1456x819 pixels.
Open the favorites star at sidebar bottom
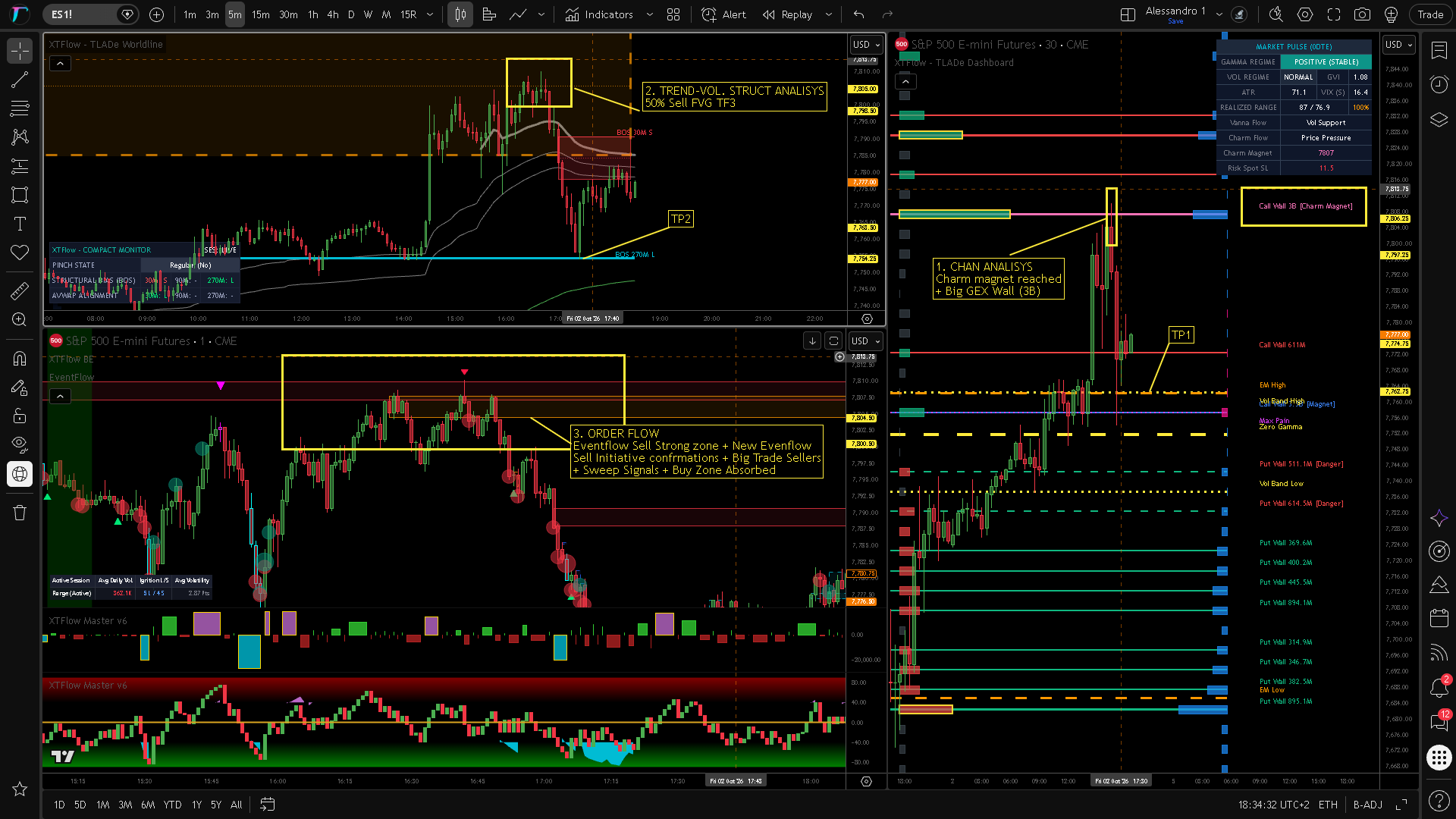point(20,789)
